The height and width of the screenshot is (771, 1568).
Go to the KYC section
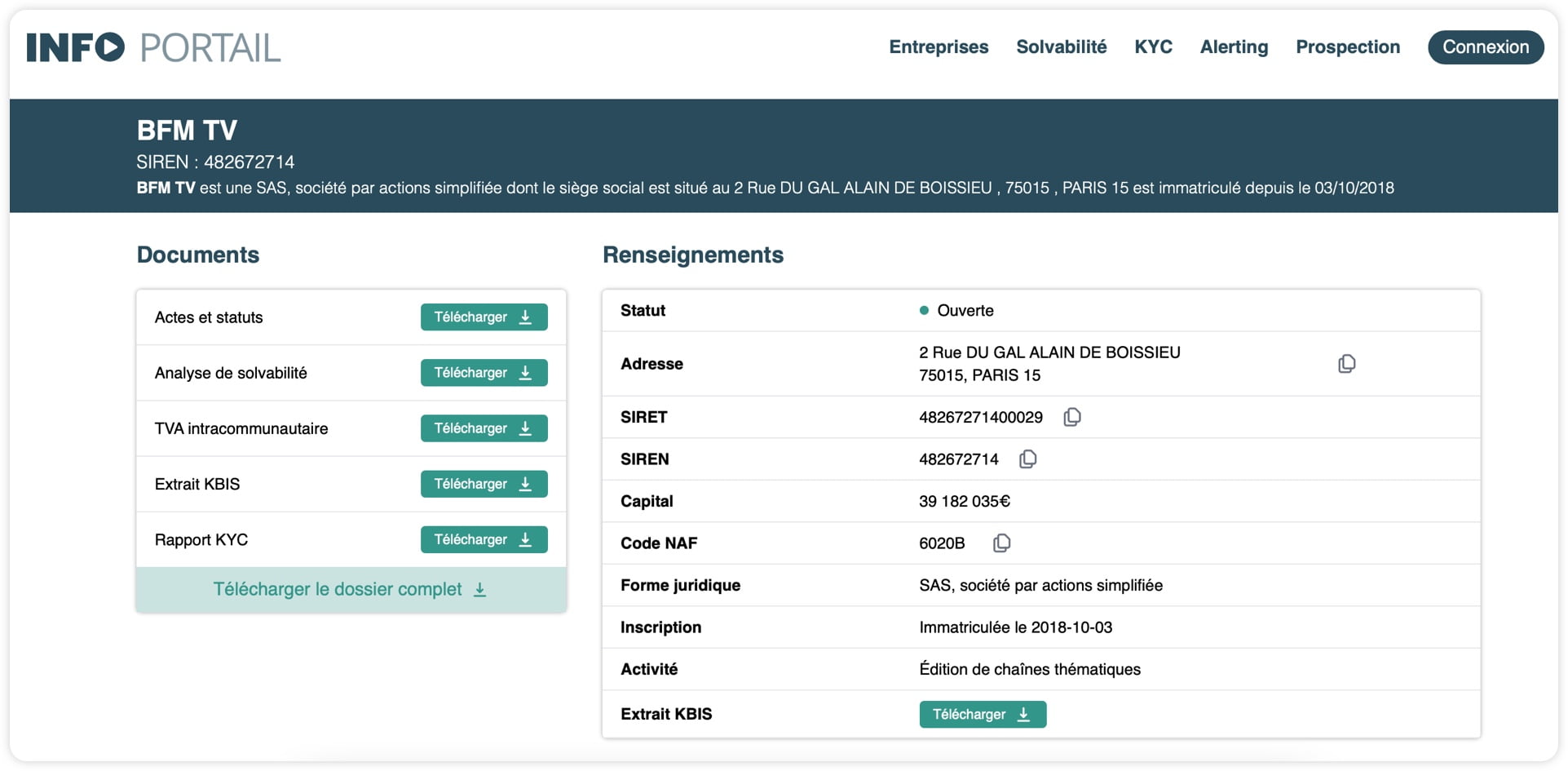1153,47
